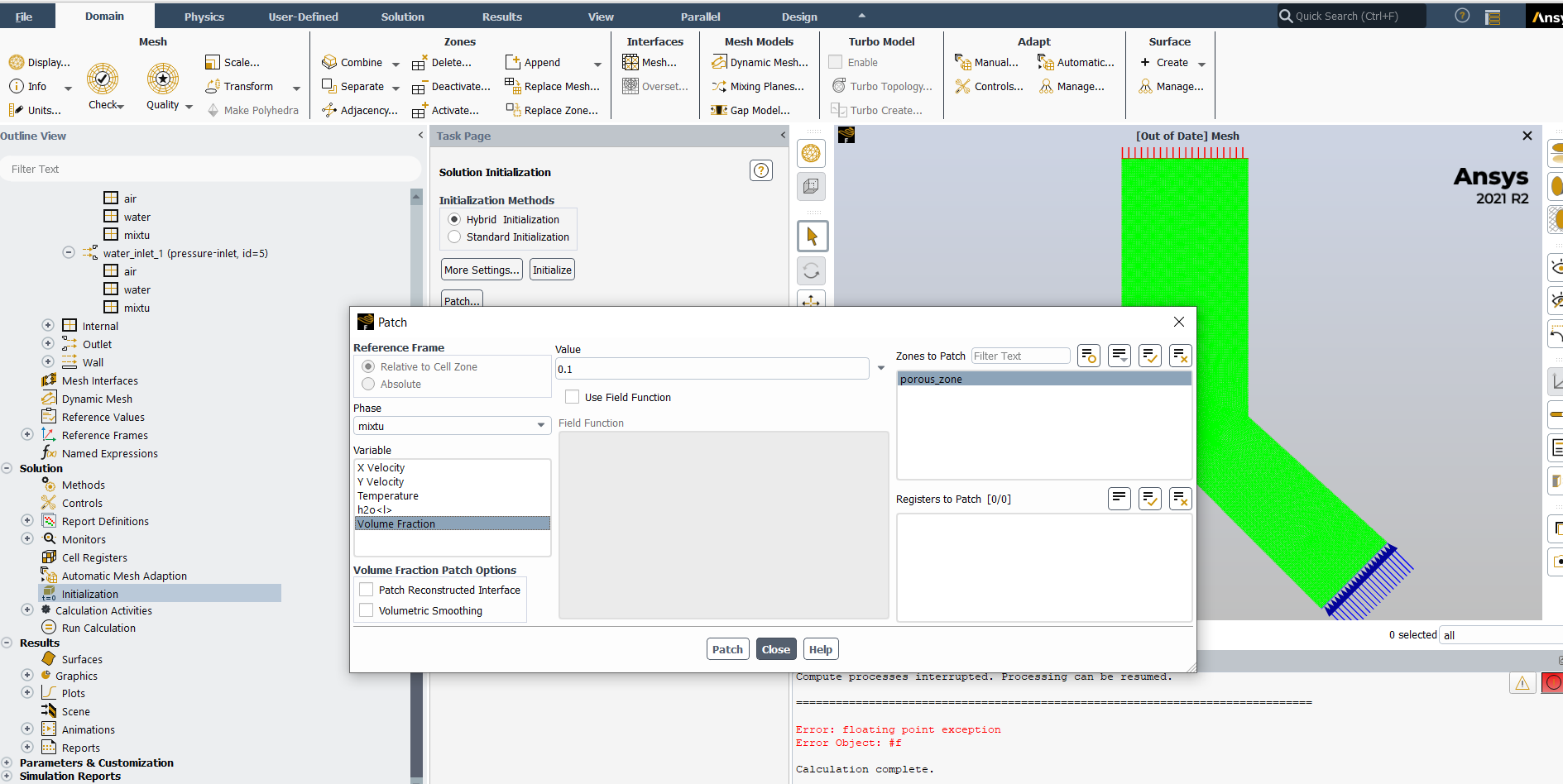Image resolution: width=1563 pixels, height=784 pixels.
Task: Click the Initialize button
Action: tap(552, 270)
